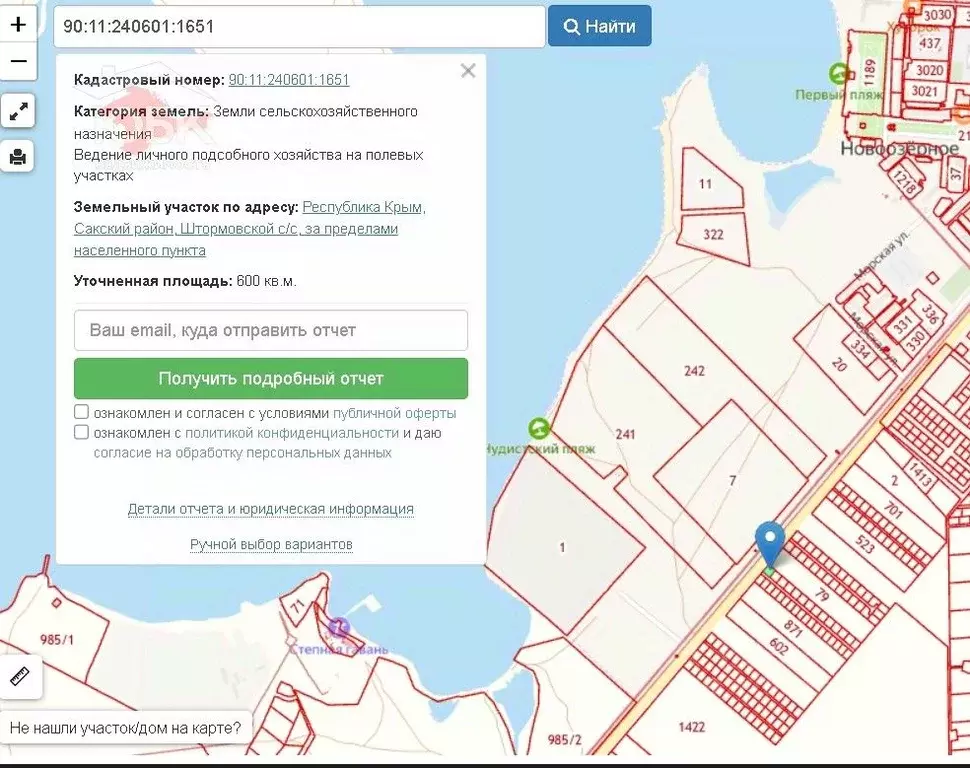Click the Найти search button
Screen dimensions: 970x768
pyautogui.click(x=599, y=26)
